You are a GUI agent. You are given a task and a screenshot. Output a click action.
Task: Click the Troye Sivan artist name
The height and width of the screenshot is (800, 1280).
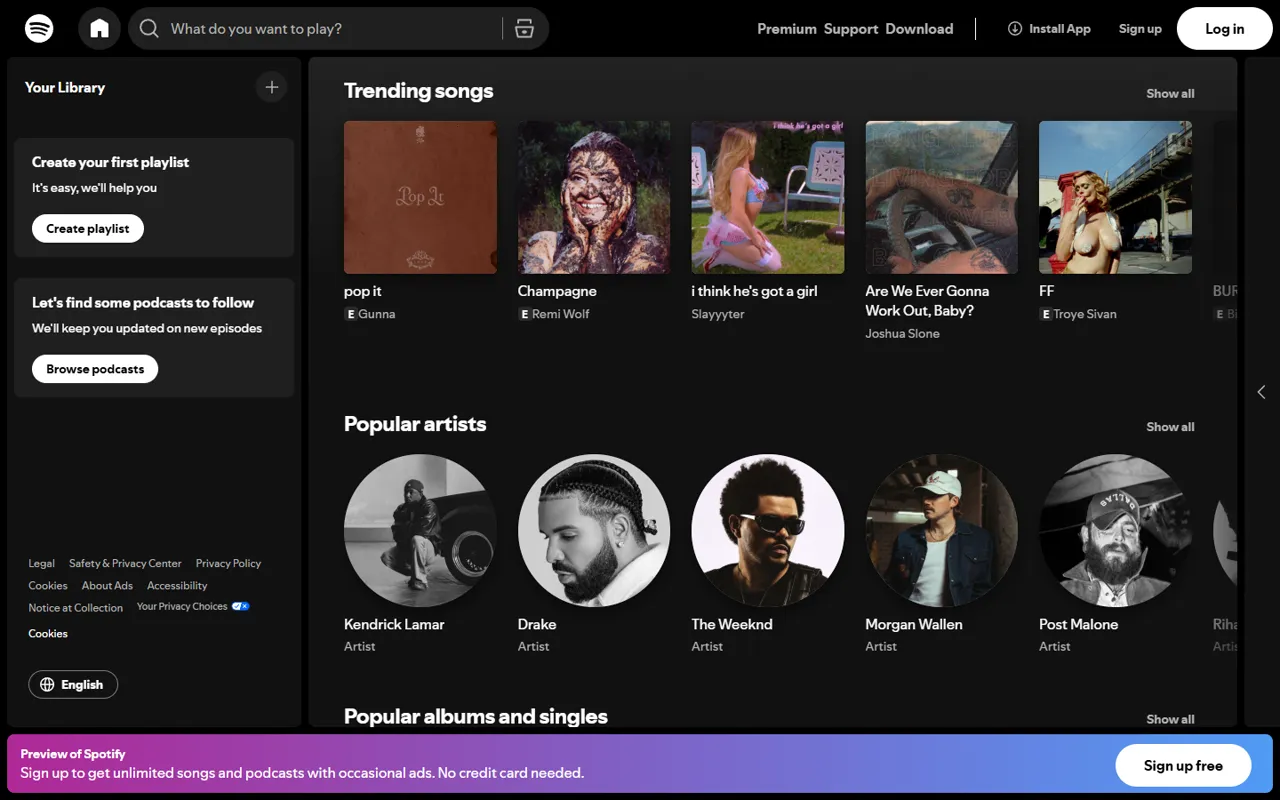coord(1085,314)
